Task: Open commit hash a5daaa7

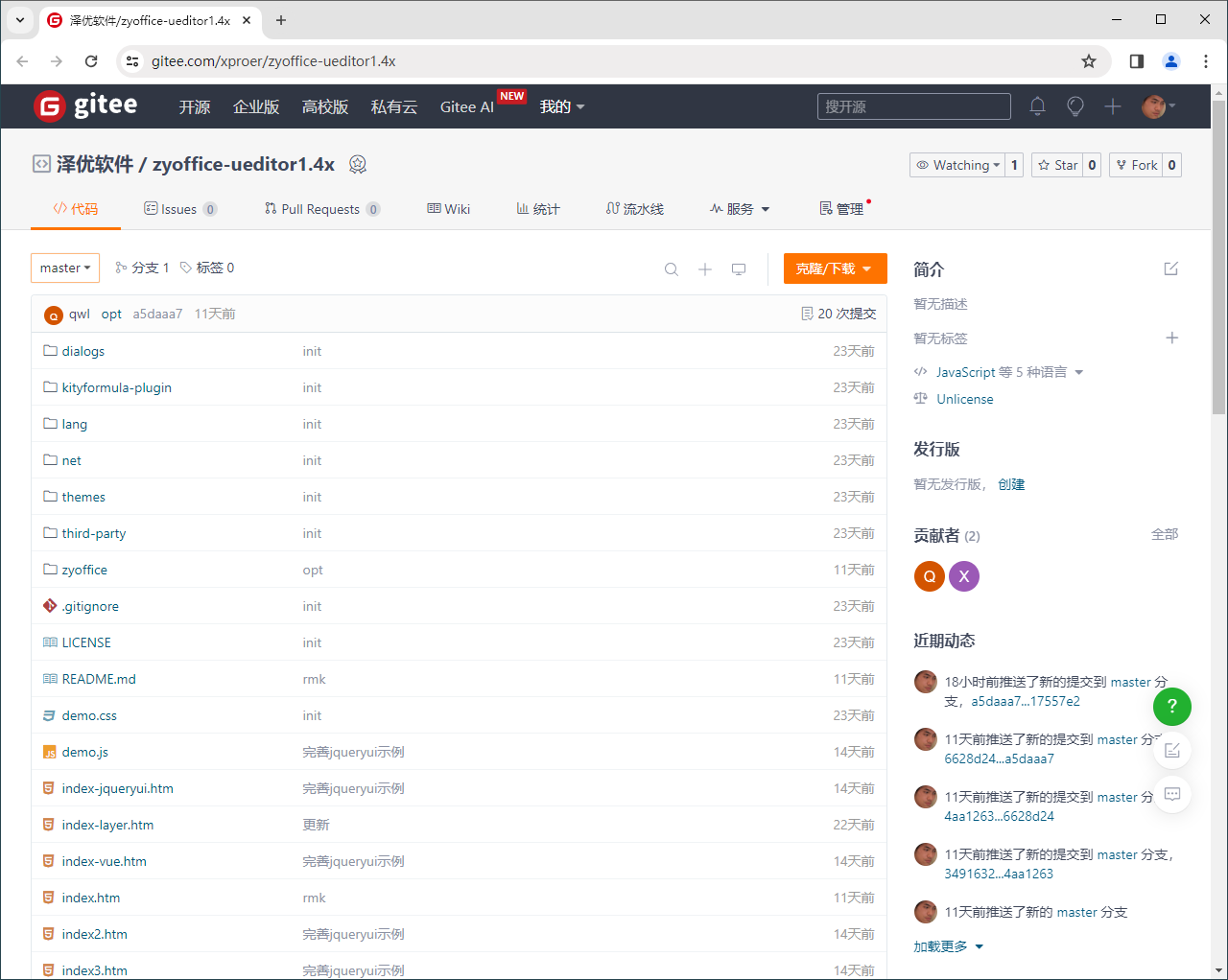Action: (157, 314)
